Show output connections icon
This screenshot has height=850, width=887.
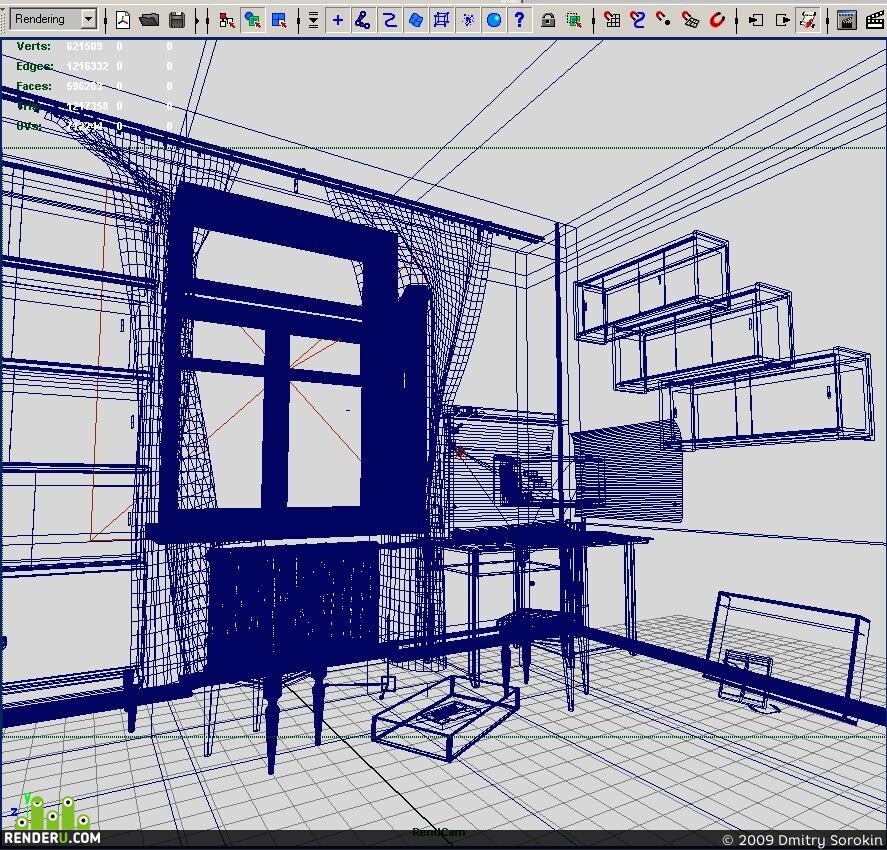click(782, 20)
